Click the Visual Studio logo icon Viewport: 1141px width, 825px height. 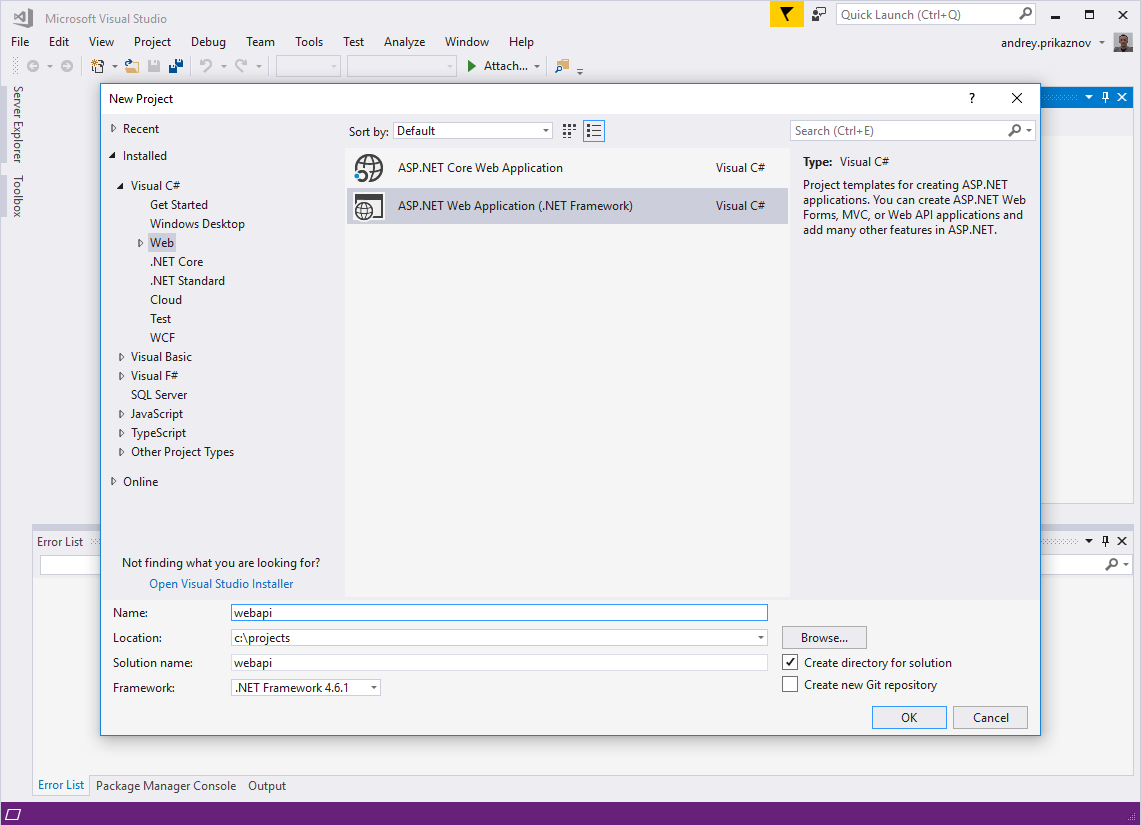23,17
